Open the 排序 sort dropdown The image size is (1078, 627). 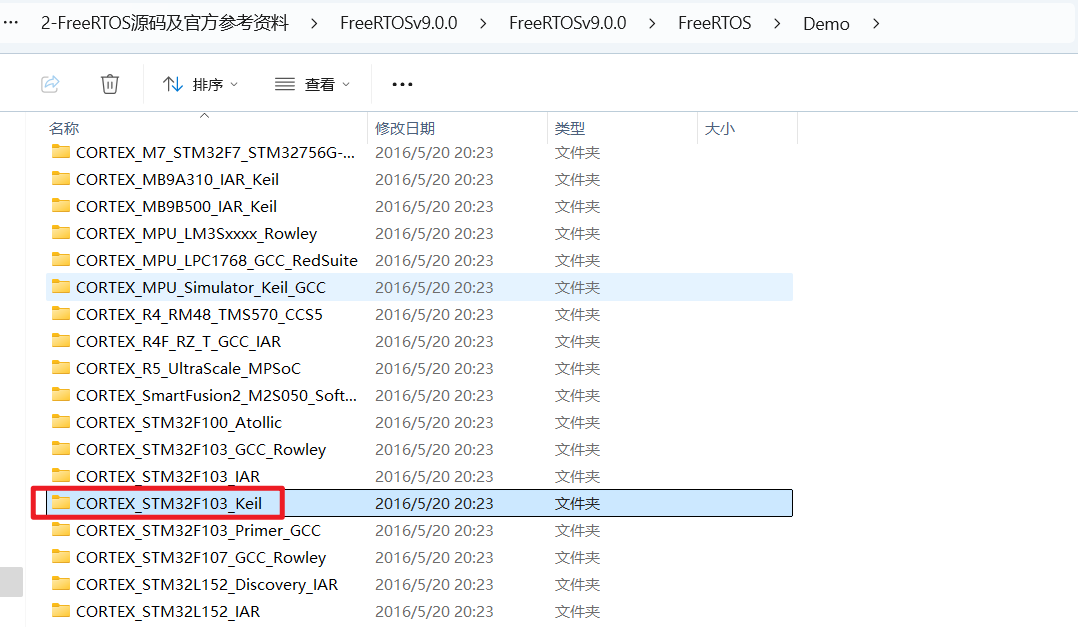(200, 84)
